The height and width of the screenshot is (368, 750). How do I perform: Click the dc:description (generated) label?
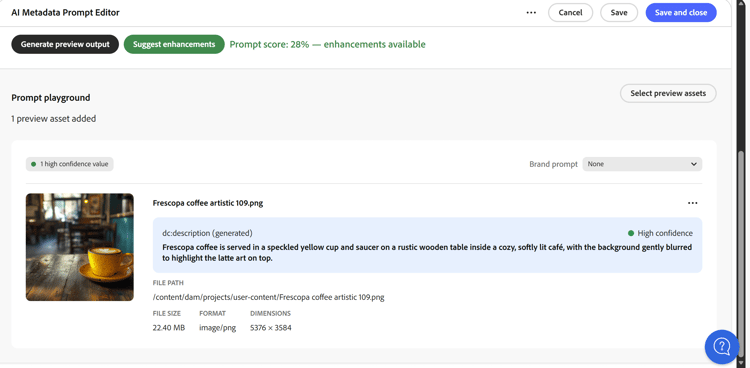pos(207,233)
